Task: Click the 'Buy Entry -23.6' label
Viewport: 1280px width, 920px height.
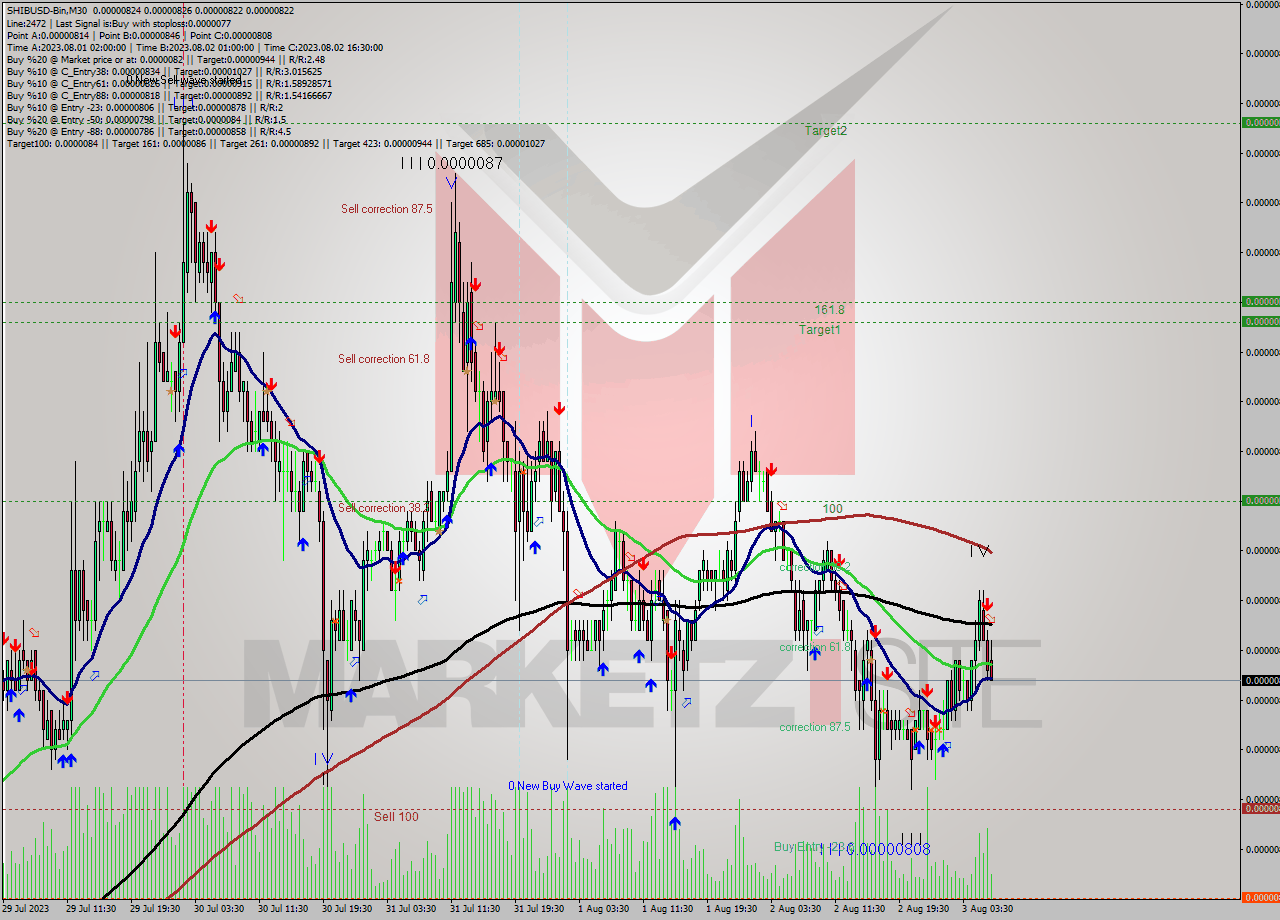Action: click(812, 847)
